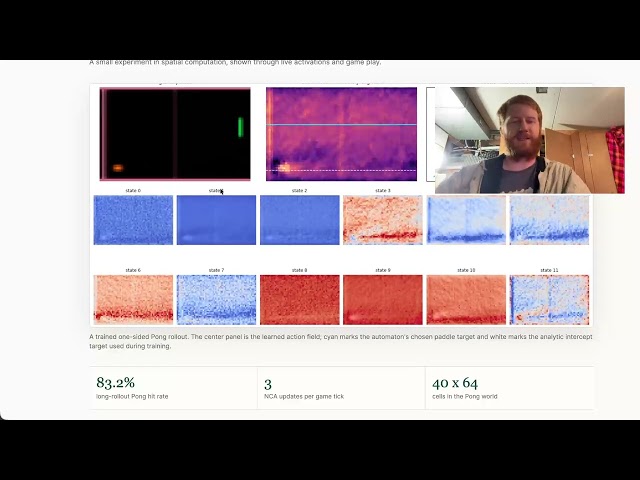The height and width of the screenshot is (480, 640).
Task: Click the cyan target line in action field
Action: [x=341, y=124]
